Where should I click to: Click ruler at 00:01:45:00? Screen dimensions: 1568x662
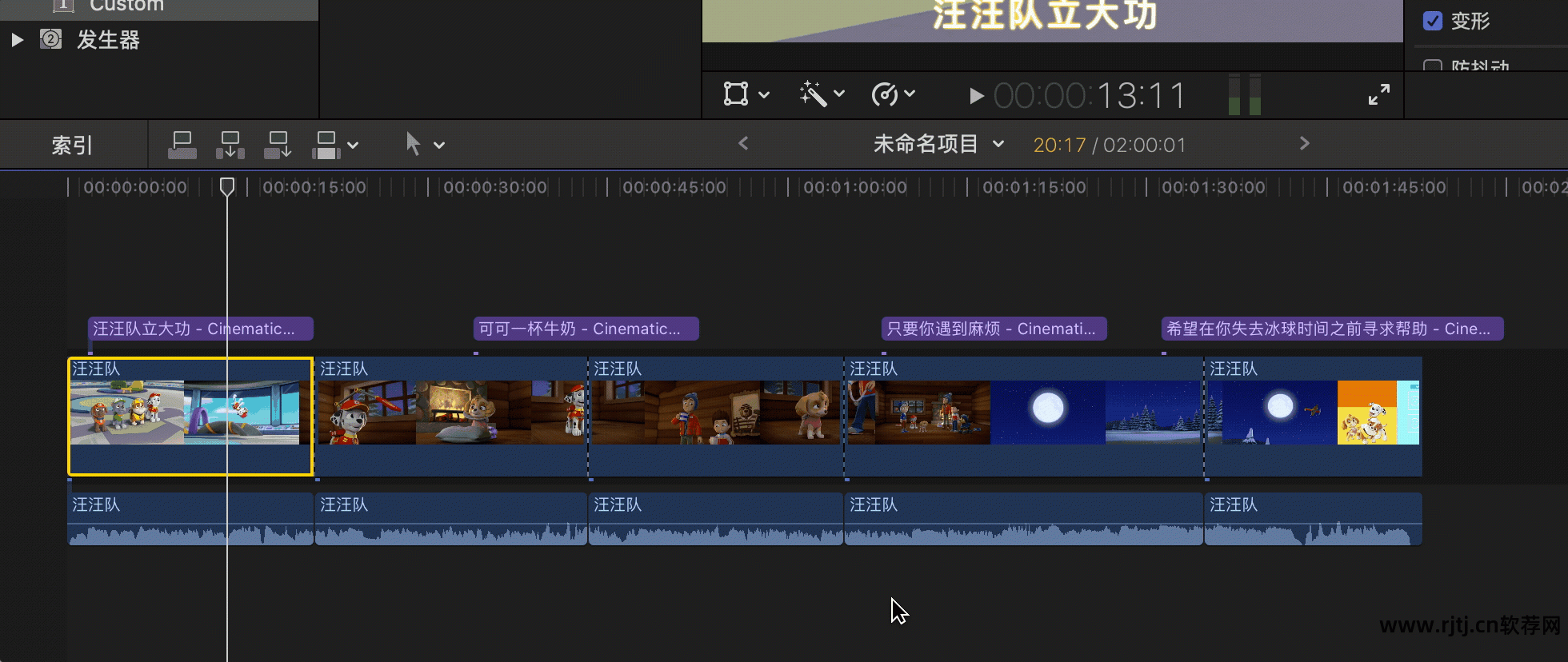point(1394,187)
